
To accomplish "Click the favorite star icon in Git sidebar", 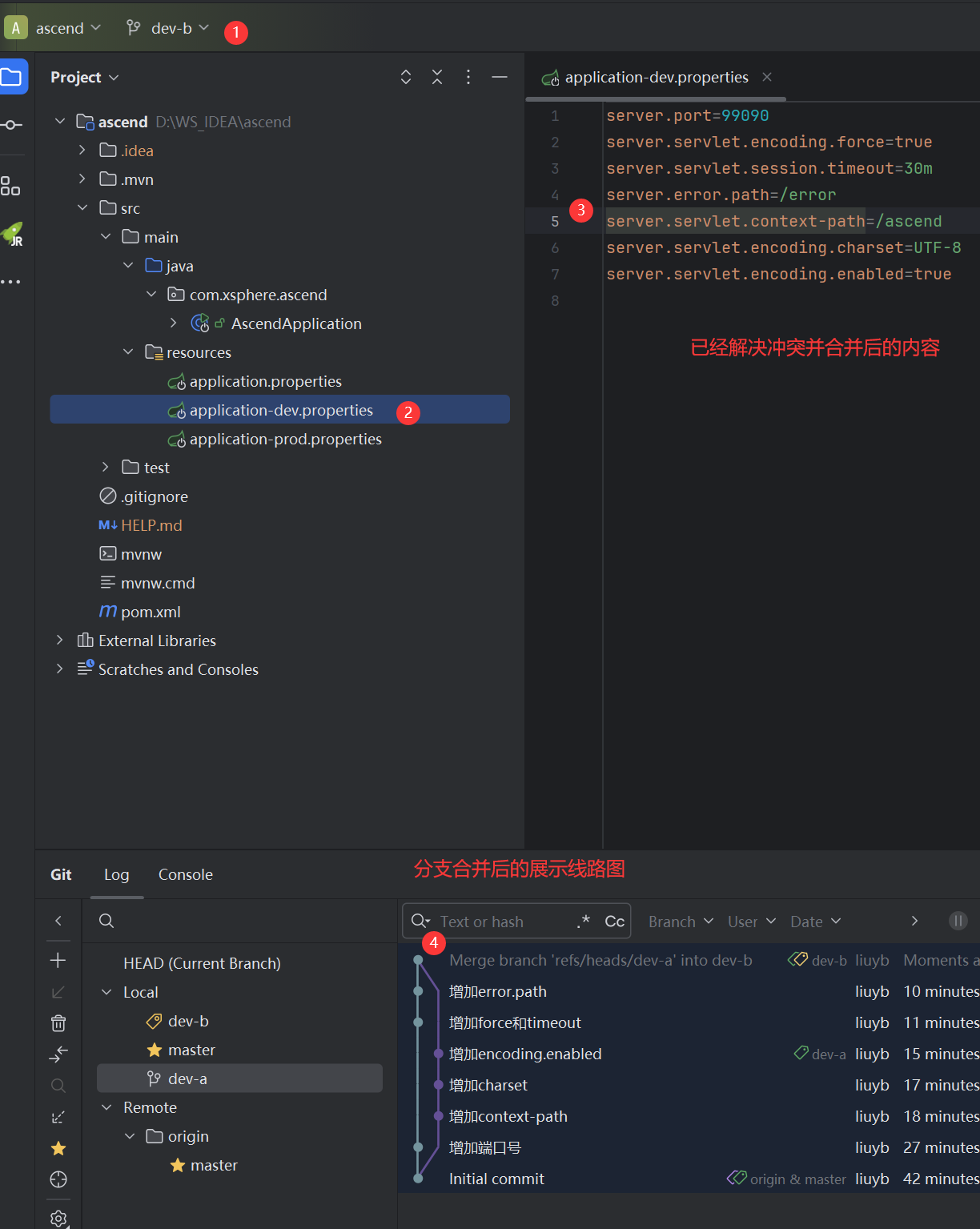I will [x=58, y=1148].
